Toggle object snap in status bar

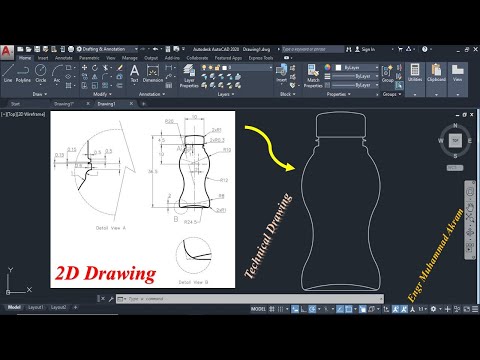[x=348, y=309]
